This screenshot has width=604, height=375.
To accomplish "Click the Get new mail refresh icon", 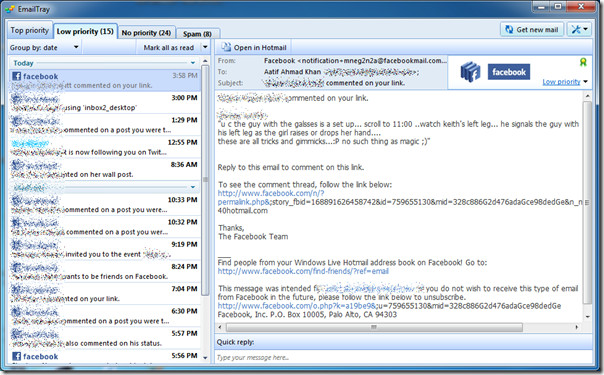I will click(x=509, y=30).
